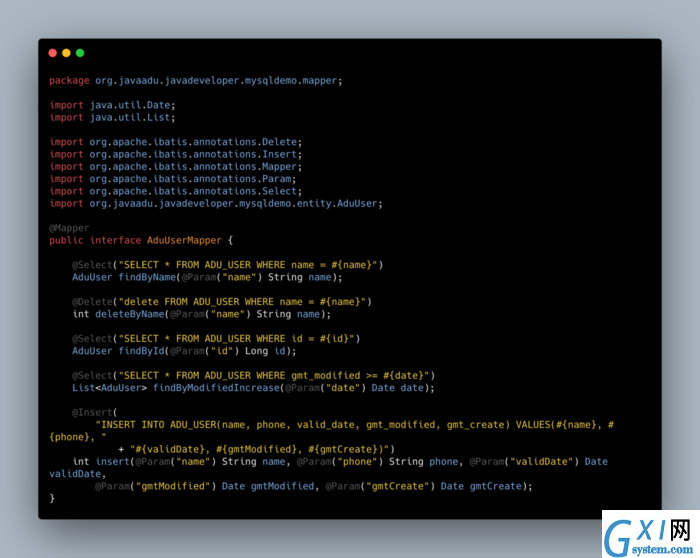This screenshot has height=558, width=700.
Task: Click the green maximize dot in the code window
Action: 80,53
